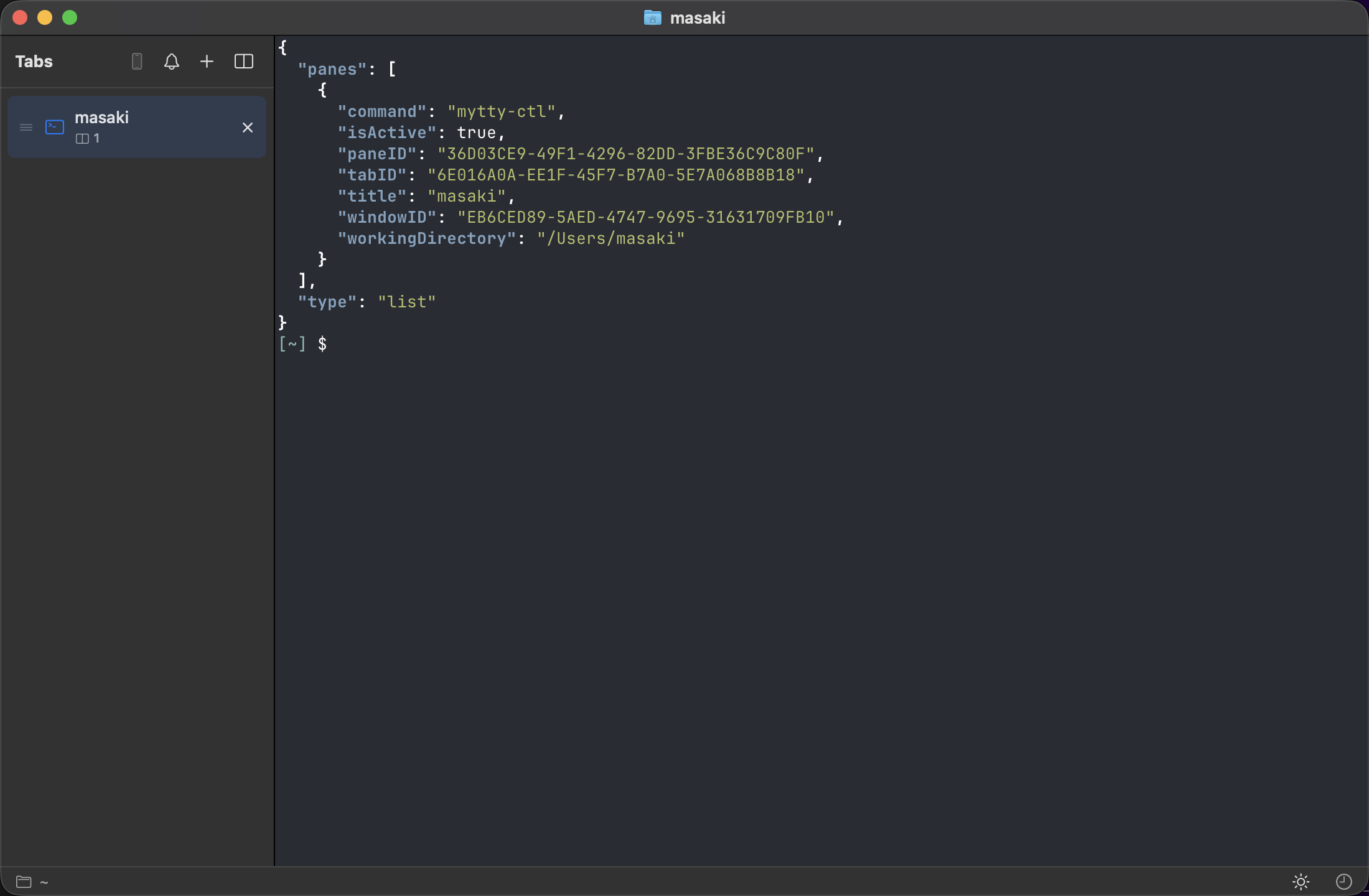The image size is (1369, 896).
Task: Click the tilde path in status bar
Action: (x=44, y=882)
